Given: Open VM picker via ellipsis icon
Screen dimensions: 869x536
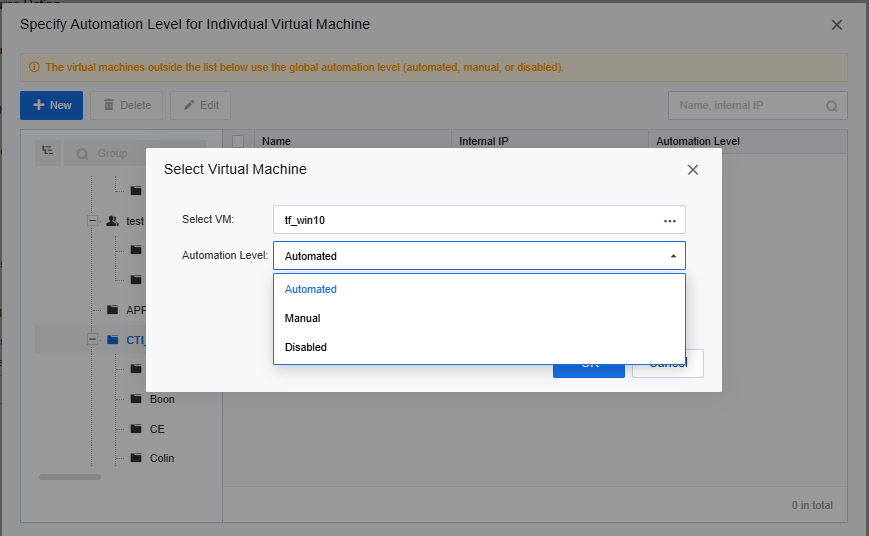Looking at the screenshot, I should coord(669,221).
